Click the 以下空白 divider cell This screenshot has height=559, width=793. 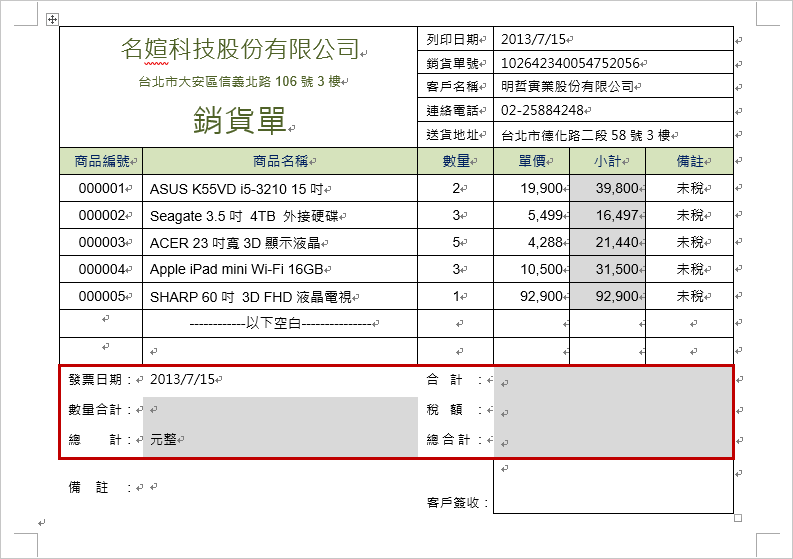(280, 323)
